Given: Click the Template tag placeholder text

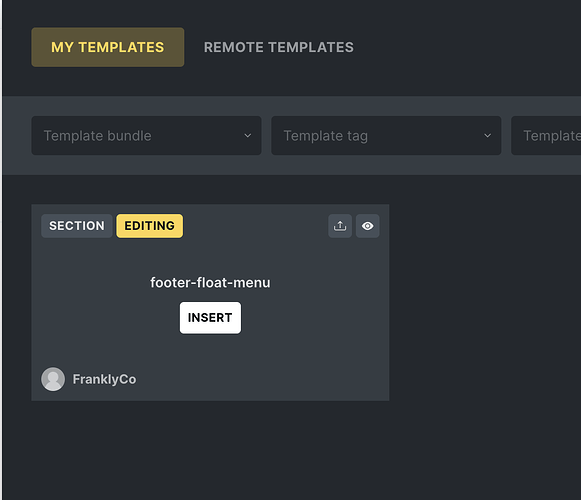Looking at the screenshot, I should pos(326,136).
